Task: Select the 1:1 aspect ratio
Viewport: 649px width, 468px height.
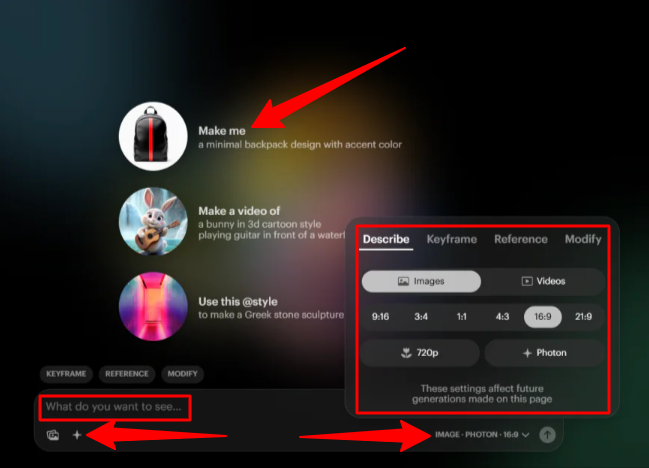Action: (461, 317)
